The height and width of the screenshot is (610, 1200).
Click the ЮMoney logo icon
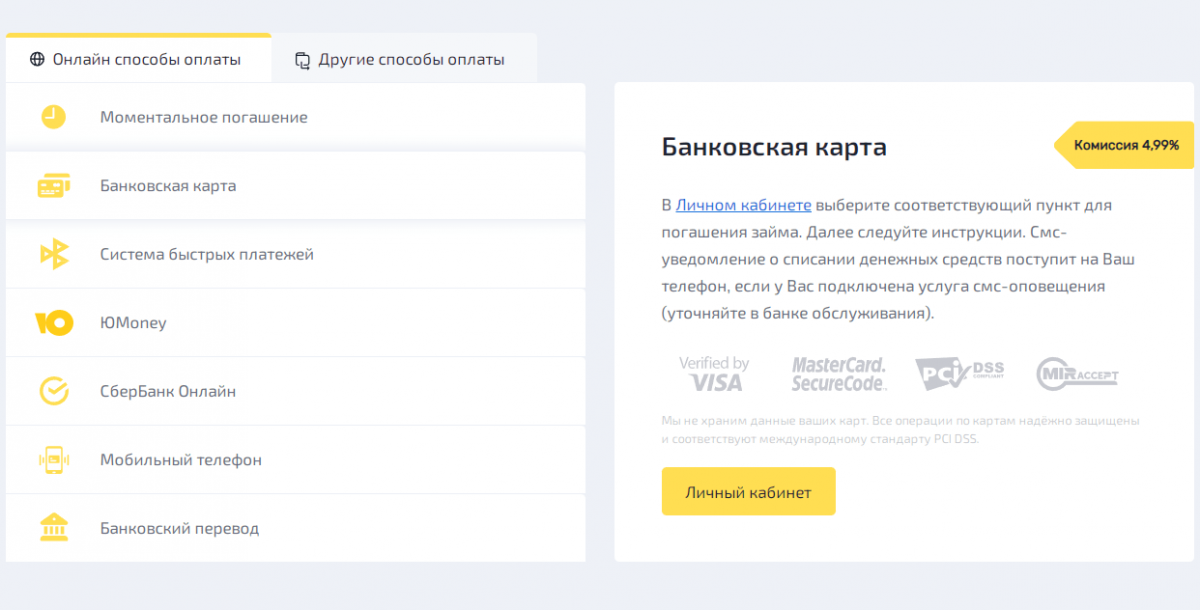[x=54, y=323]
